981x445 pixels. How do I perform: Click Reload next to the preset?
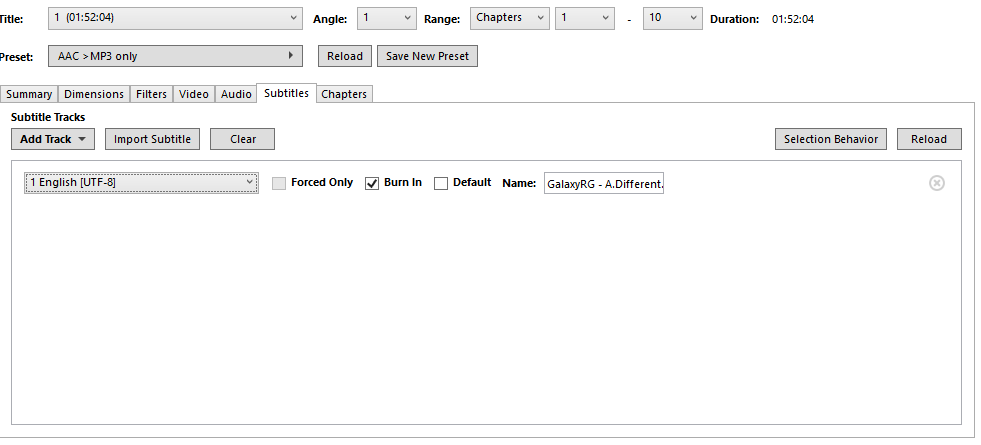tap(345, 56)
